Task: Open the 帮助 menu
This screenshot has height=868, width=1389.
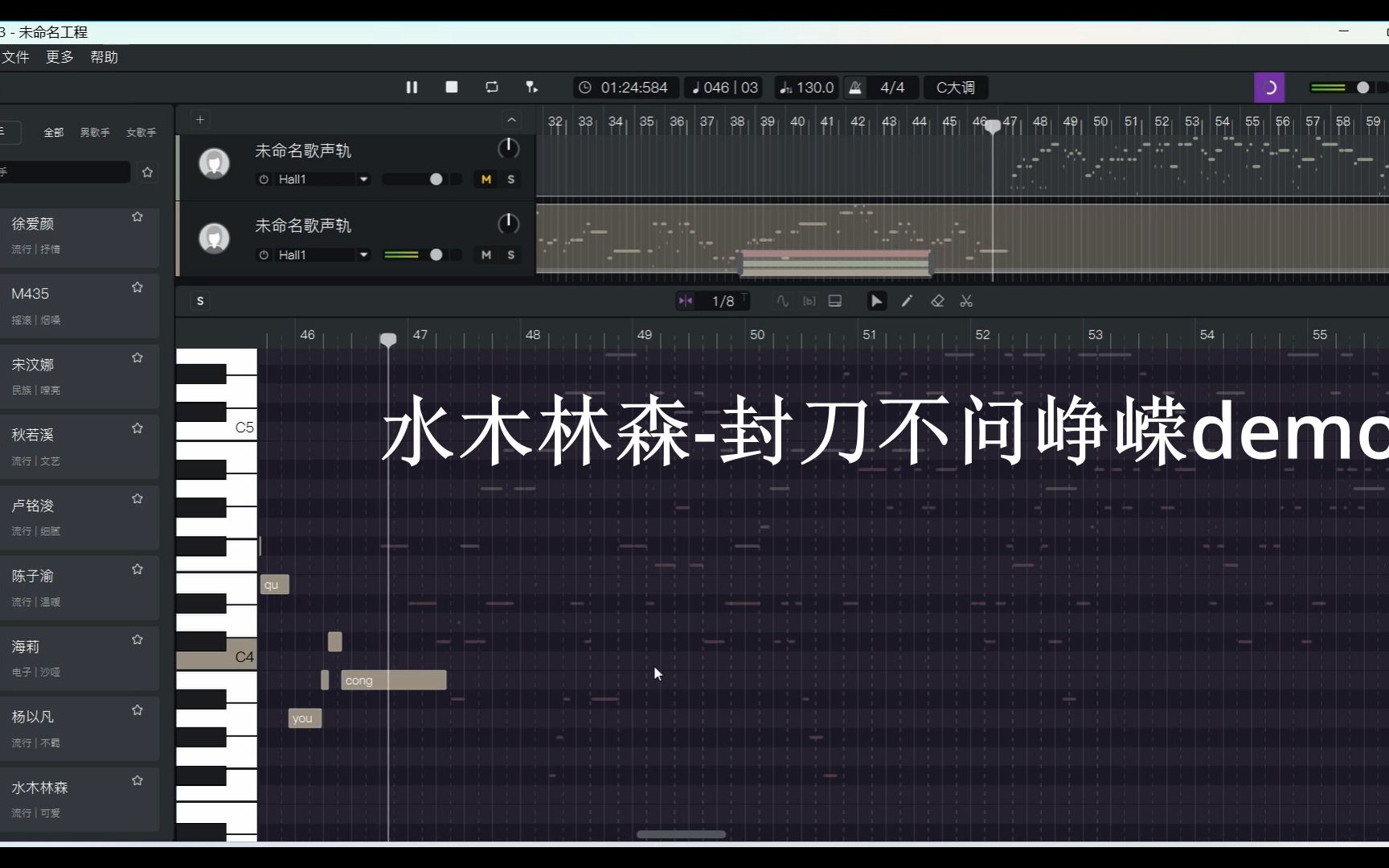Action: pos(104,57)
